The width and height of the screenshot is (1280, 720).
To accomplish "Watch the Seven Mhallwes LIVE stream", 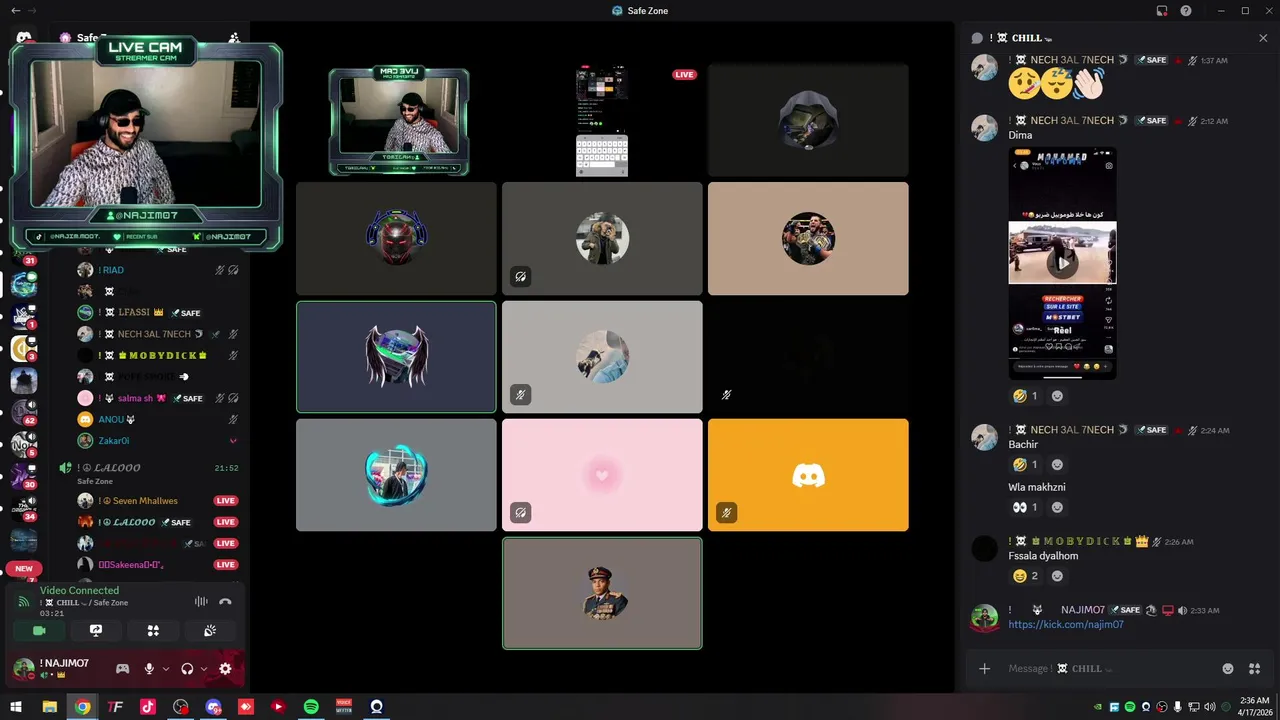I will click(225, 501).
